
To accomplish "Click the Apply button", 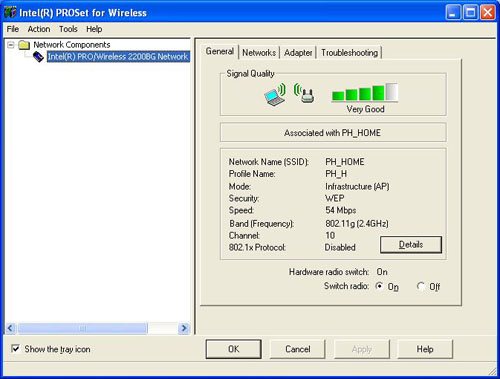I will click(362, 349).
